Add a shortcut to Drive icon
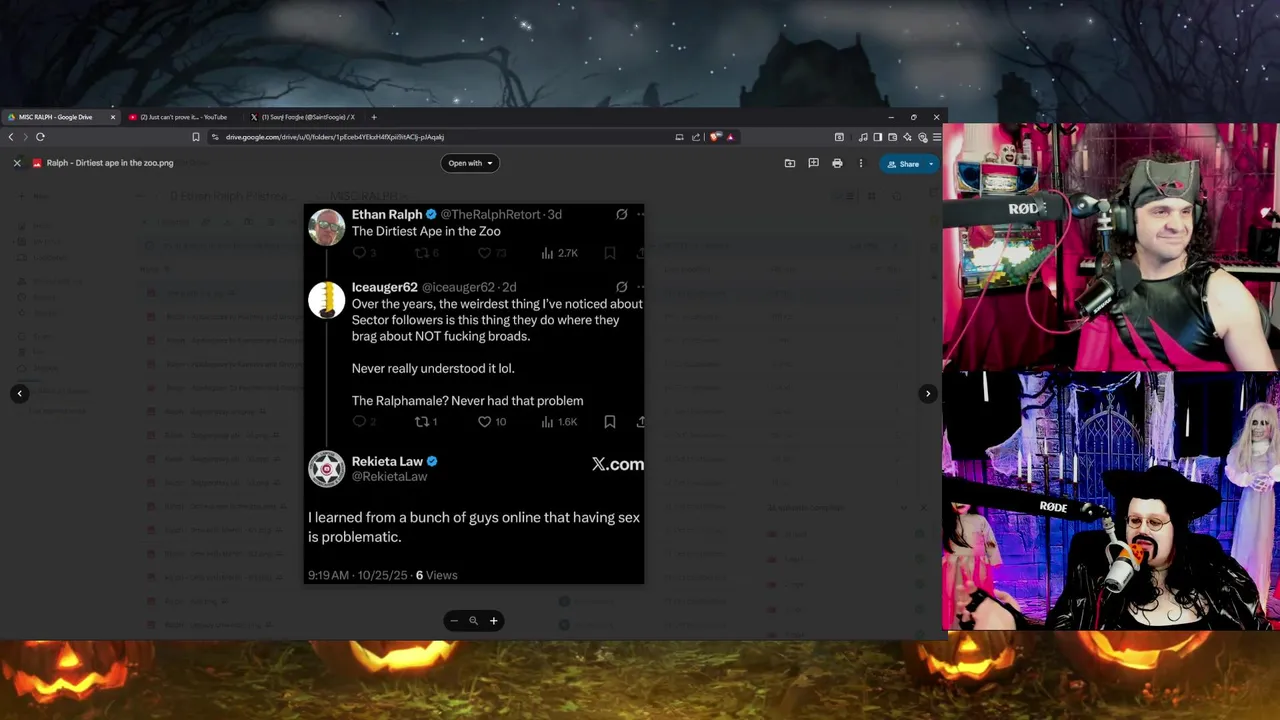Screen dimensions: 1280x720 [x=790, y=163]
